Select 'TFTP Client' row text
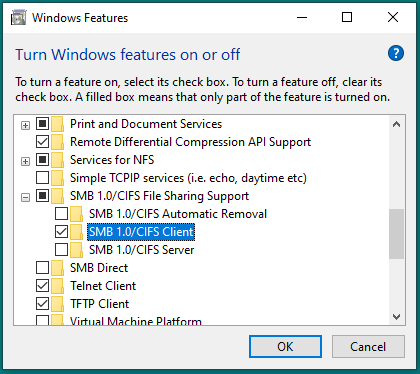The width and height of the screenshot is (420, 374). [99, 304]
